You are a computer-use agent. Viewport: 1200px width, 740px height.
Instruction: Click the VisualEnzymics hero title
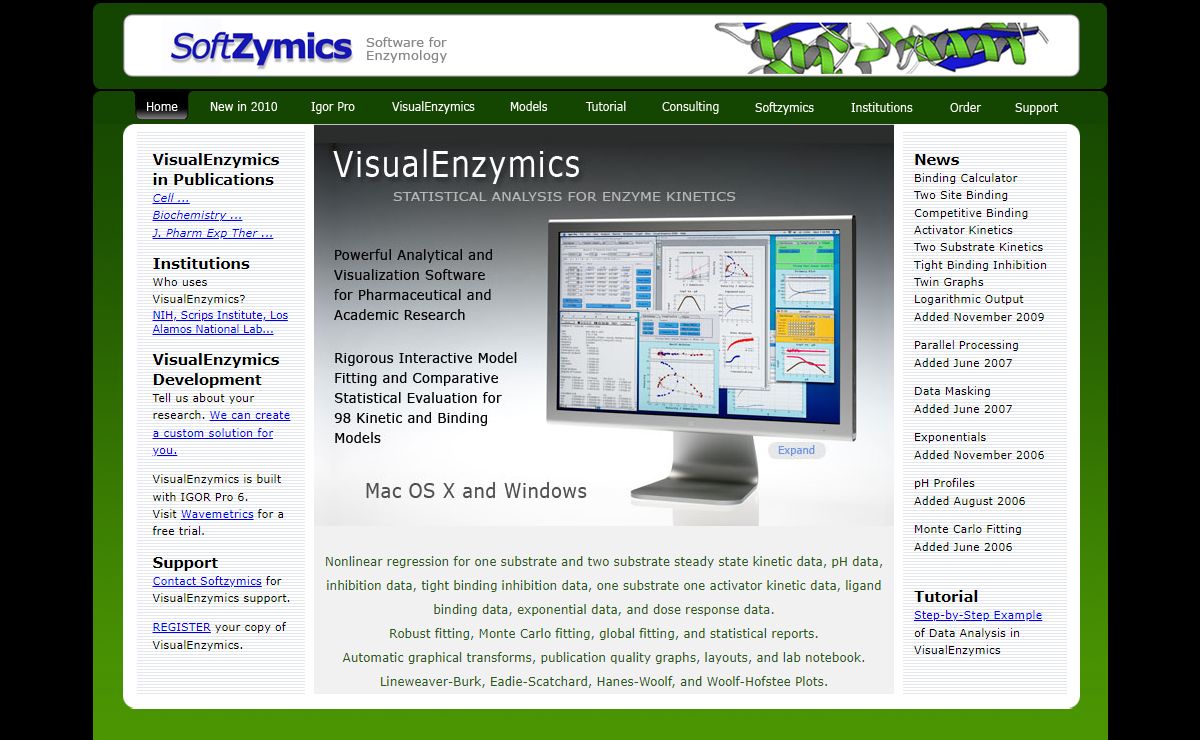[x=456, y=164]
